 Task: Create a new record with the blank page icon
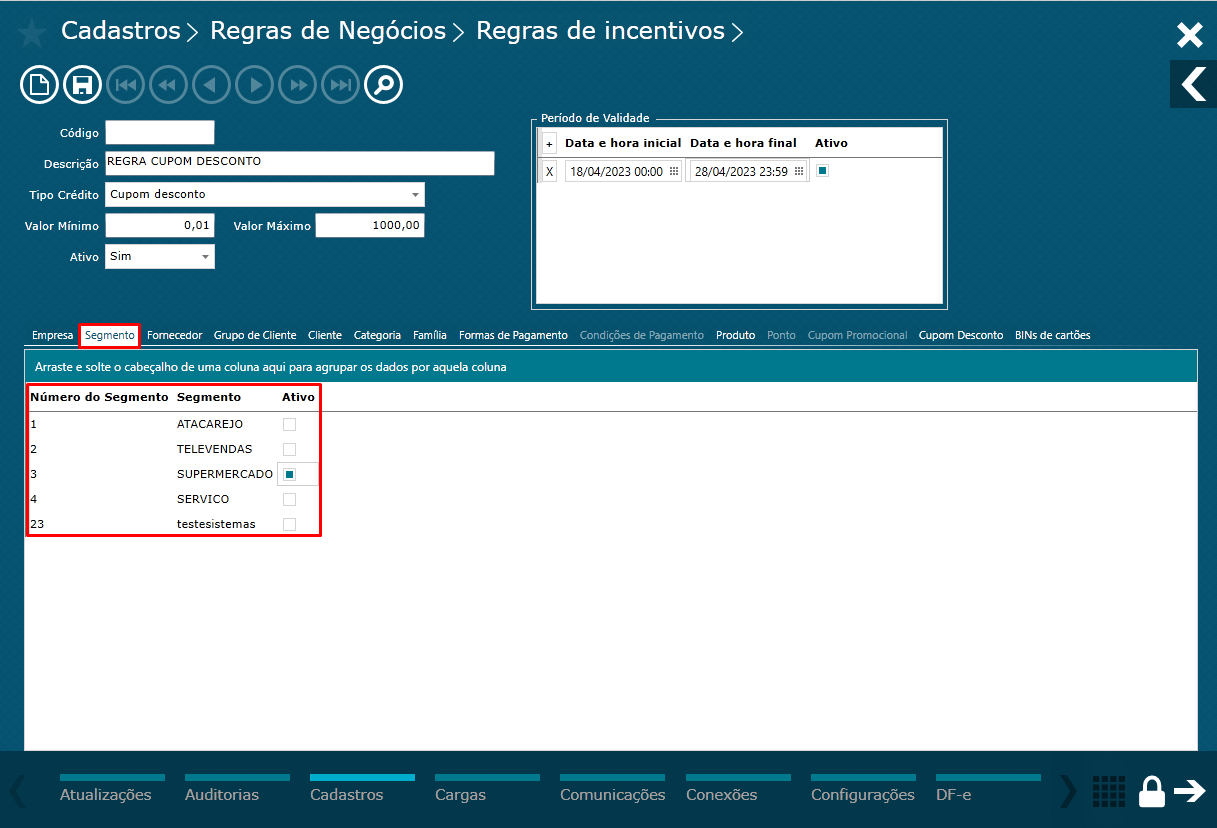pos(39,85)
